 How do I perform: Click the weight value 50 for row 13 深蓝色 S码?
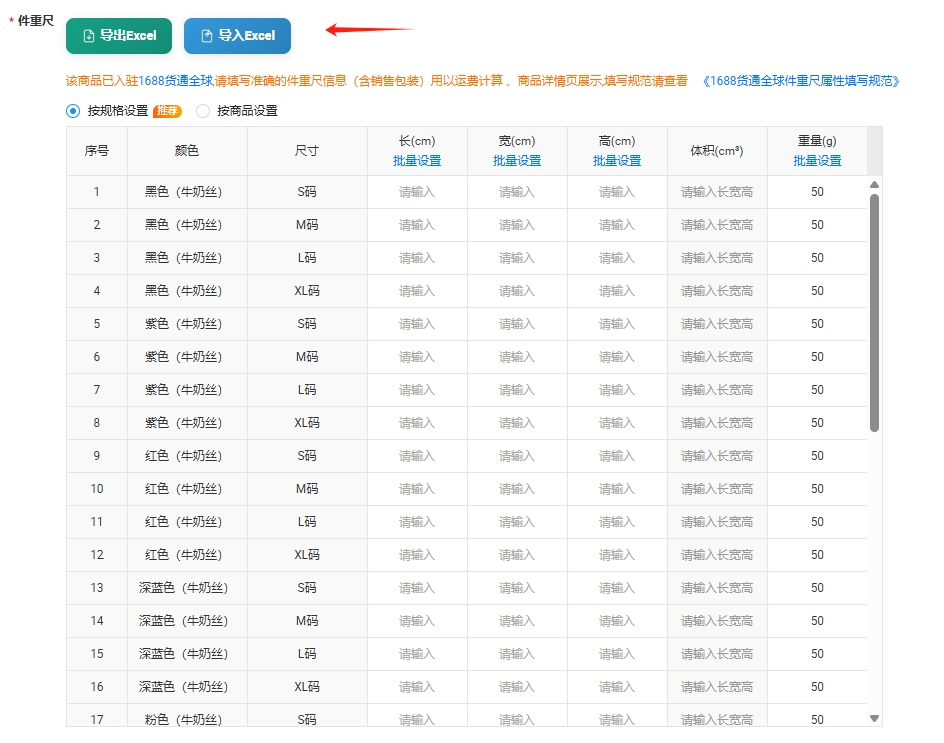click(817, 587)
